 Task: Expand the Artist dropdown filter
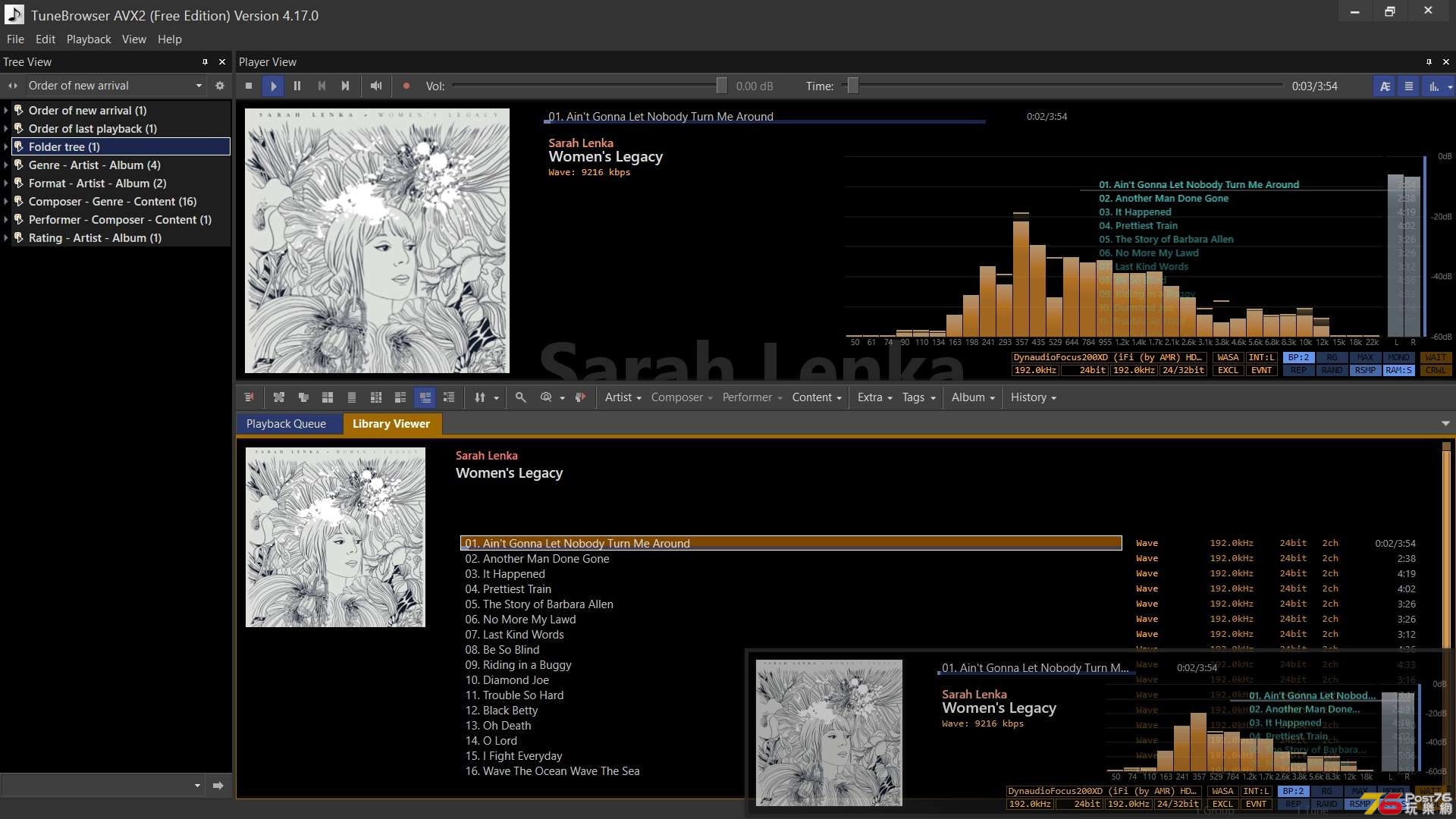621,397
